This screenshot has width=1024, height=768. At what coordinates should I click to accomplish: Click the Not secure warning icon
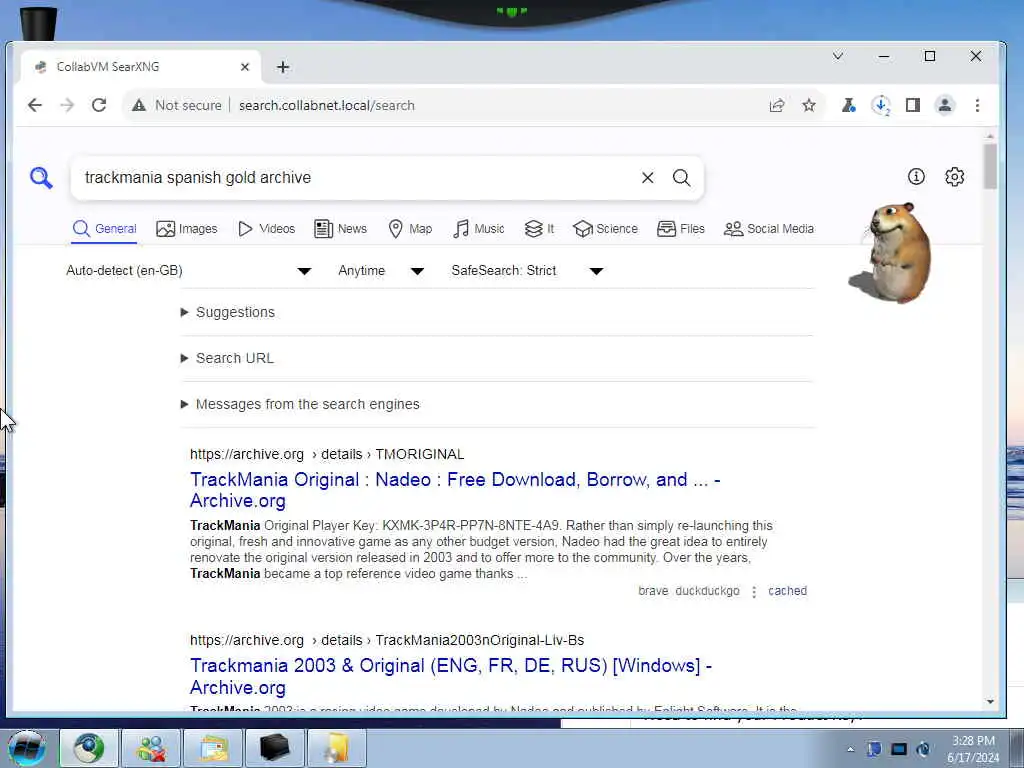pos(138,105)
